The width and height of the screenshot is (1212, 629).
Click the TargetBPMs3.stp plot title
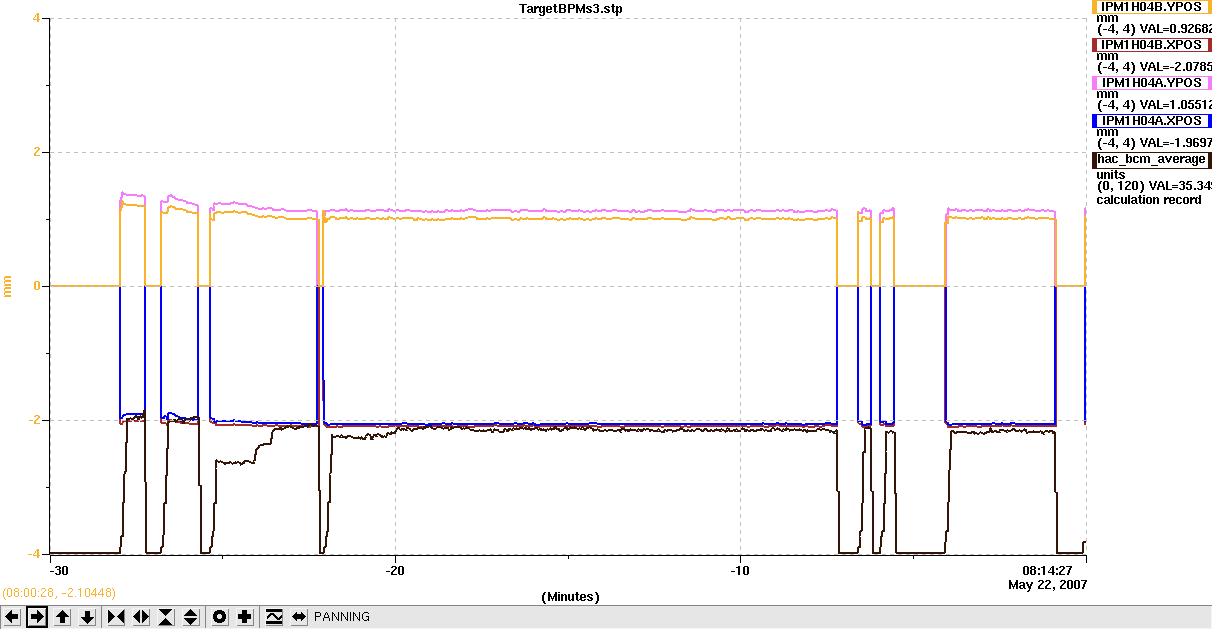pyautogui.click(x=573, y=8)
